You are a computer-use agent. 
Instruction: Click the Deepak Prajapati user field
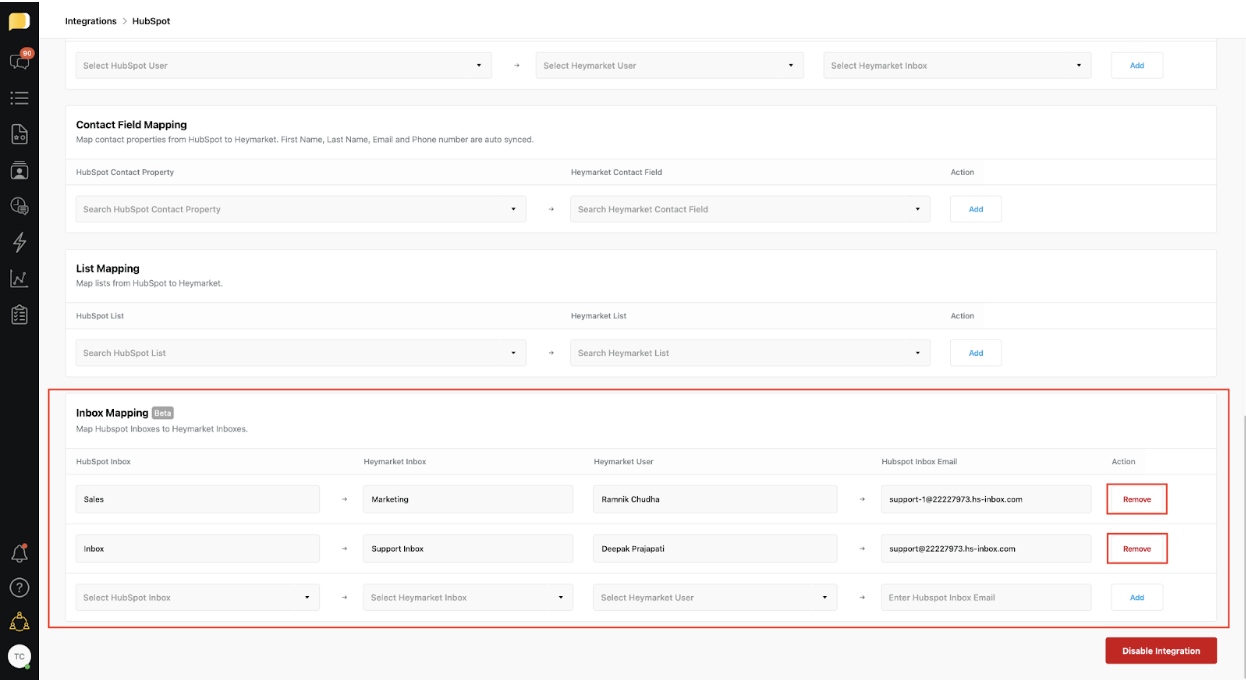(x=715, y=549)
